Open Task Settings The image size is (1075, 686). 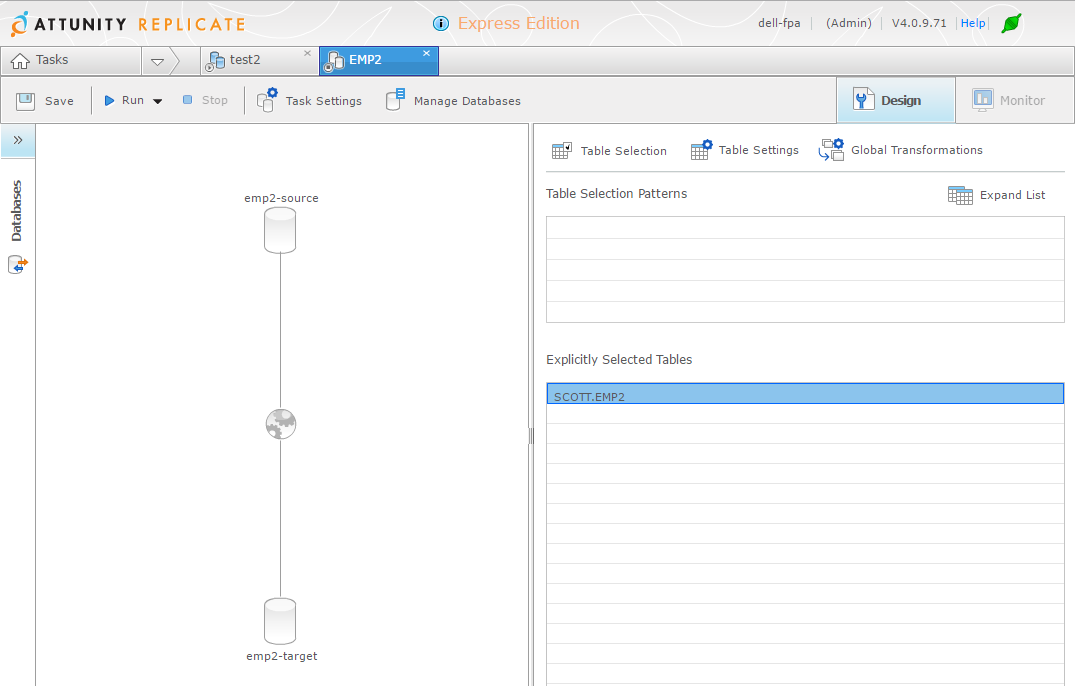click(309, 100)
